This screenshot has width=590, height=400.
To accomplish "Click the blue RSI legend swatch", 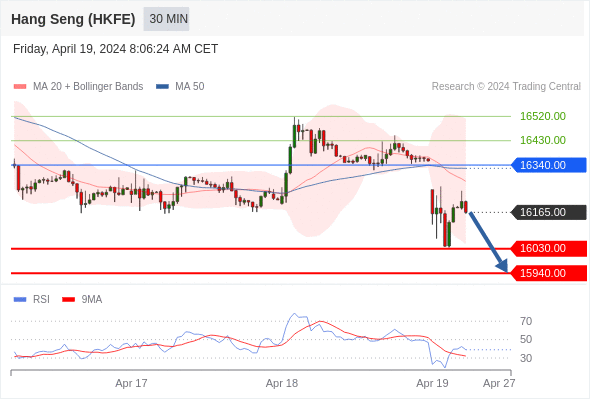I will 20,300.
